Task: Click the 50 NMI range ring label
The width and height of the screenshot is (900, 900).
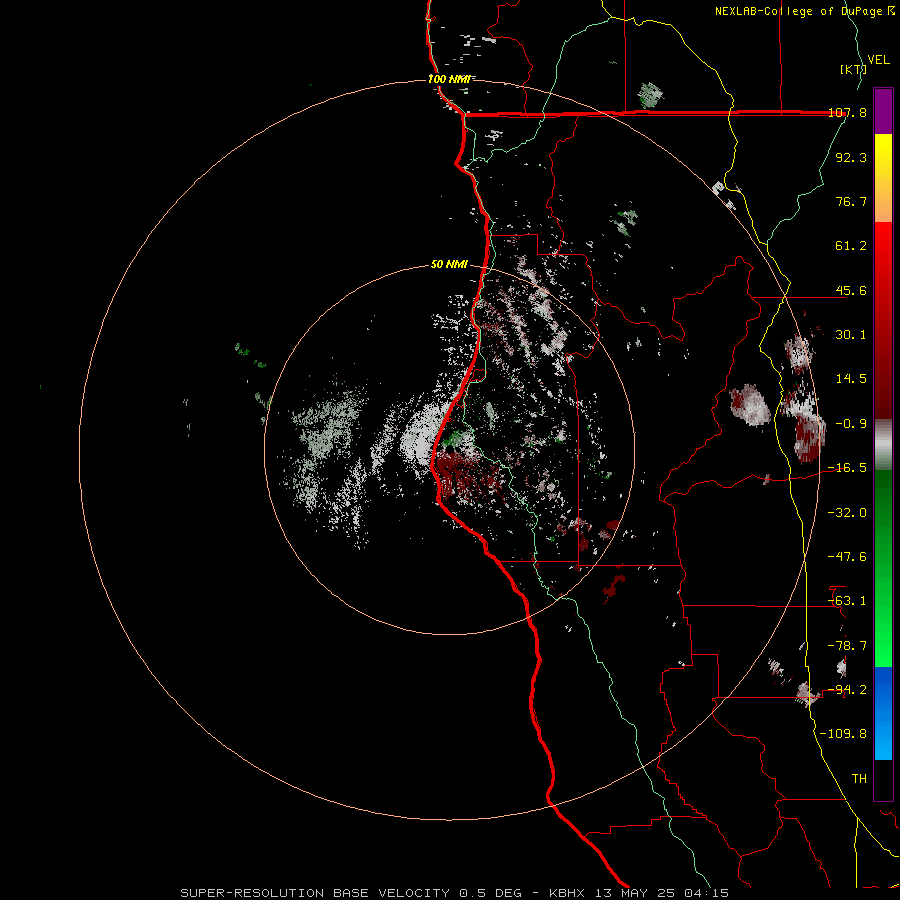Action: coord(449,265)
